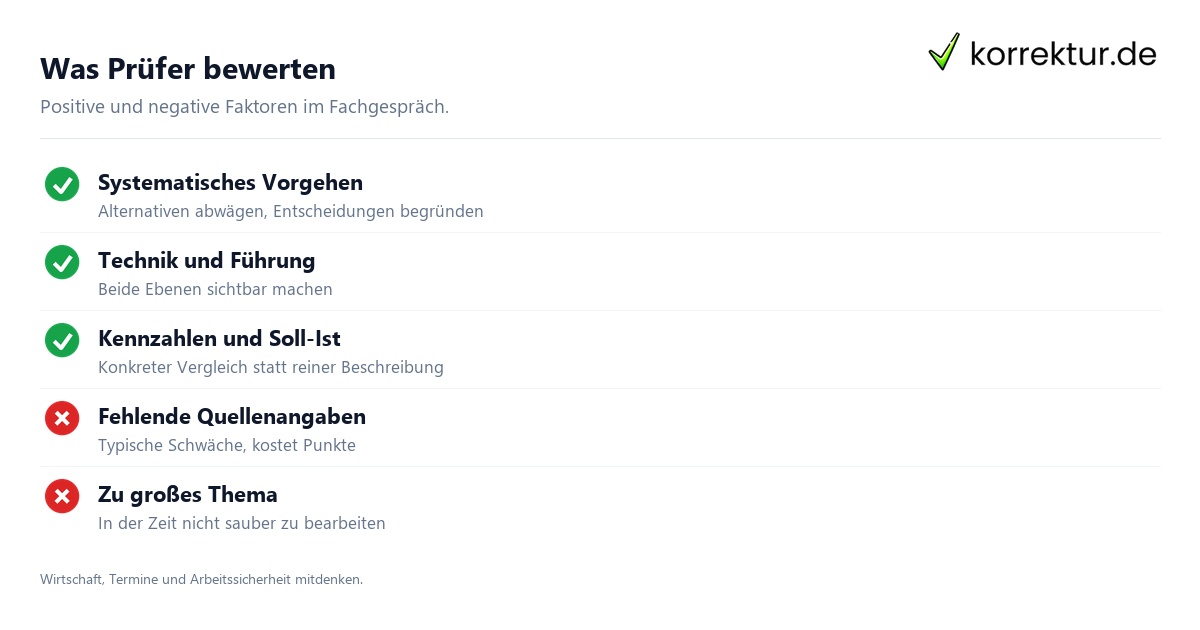
Task: Click the red X icon beside Fehlende Quellenangaben
Action: (x=62, y=418)
